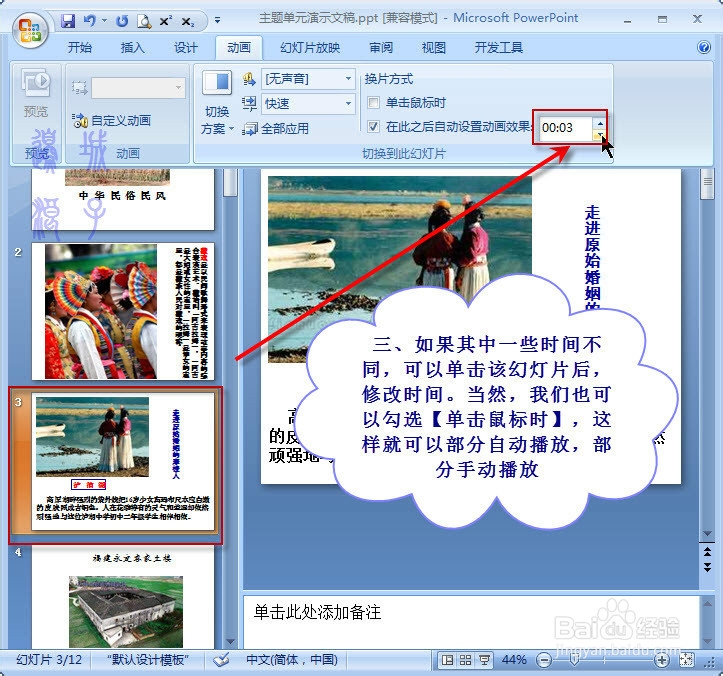The height and width of the screenshot is (676, 723).
Task: Switch to the 视图 tab
Action: click(433, 47)
